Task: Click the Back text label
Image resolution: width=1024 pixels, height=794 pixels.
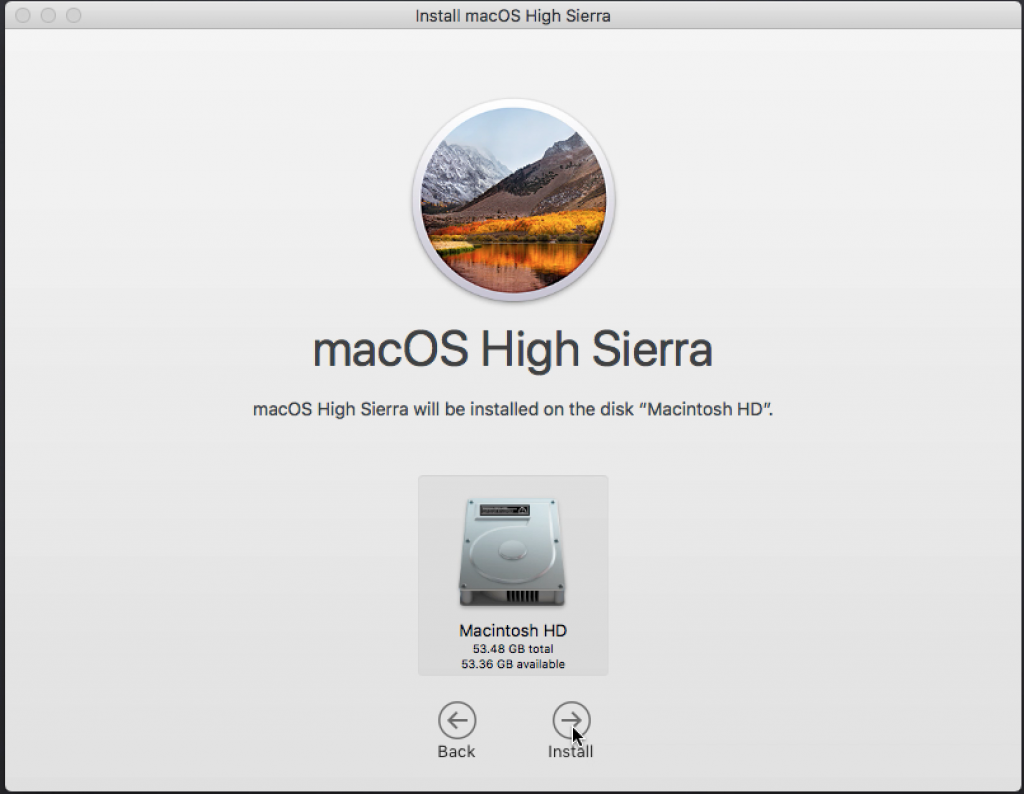Action: click(x=456, y=752)
